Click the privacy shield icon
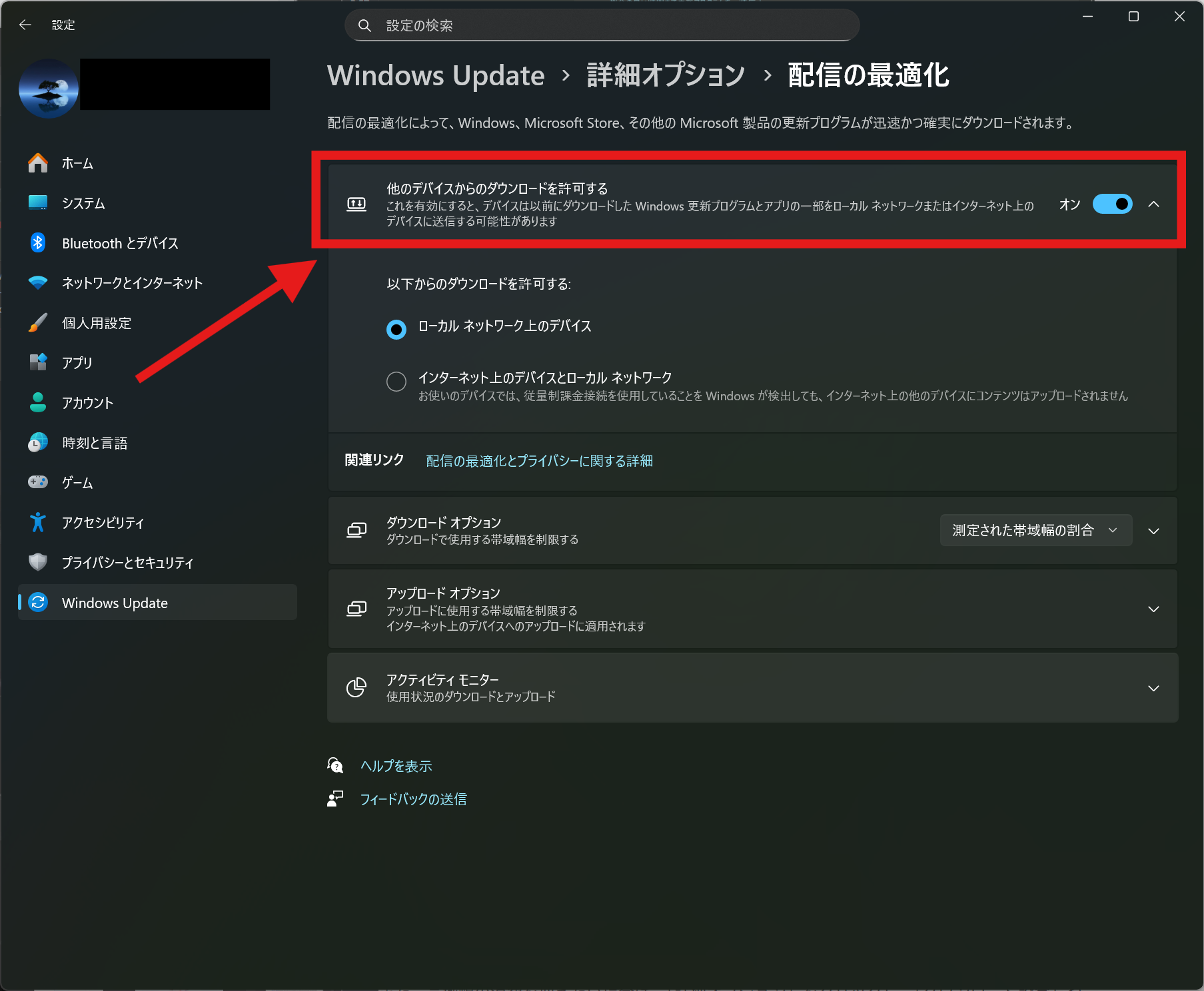This screenshot has height=991, width=1204. click(38, 563)
